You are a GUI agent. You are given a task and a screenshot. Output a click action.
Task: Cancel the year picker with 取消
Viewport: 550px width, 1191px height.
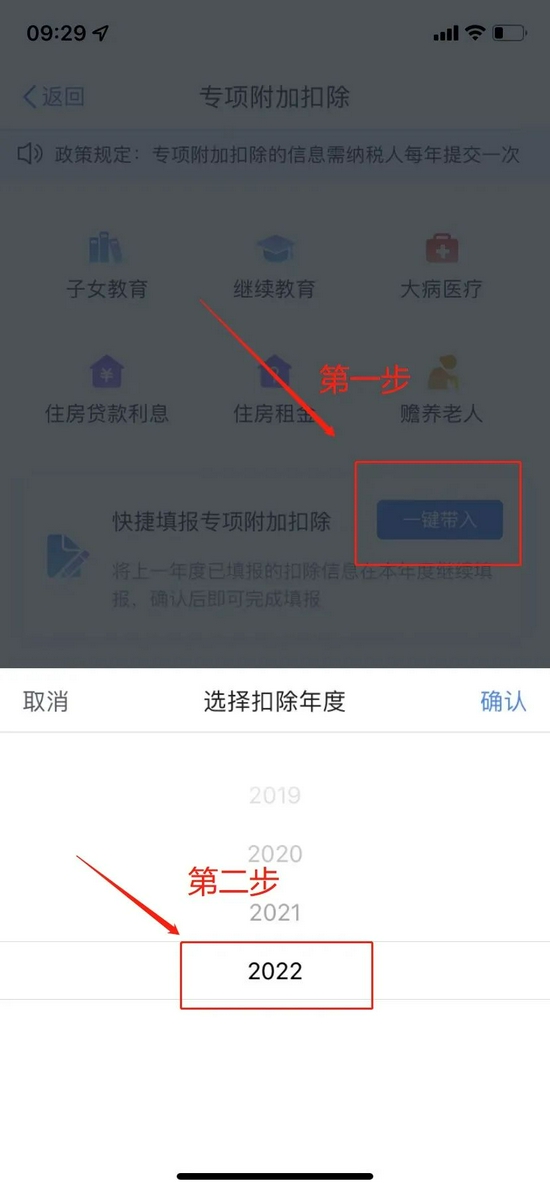(x=46, y=700)
